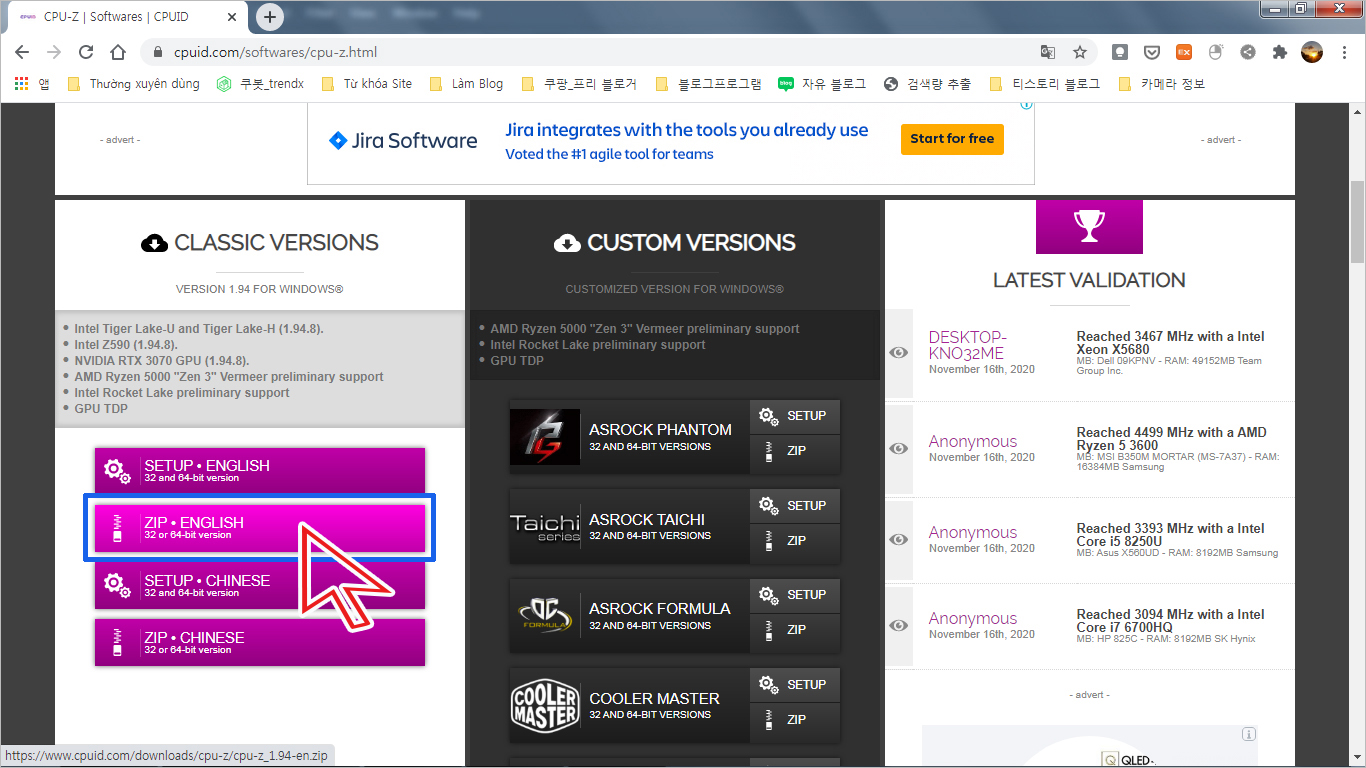1366x768 pixels.
Task: Open the DESKTOP-KNO32ME validation link
Action: [967, 345]
